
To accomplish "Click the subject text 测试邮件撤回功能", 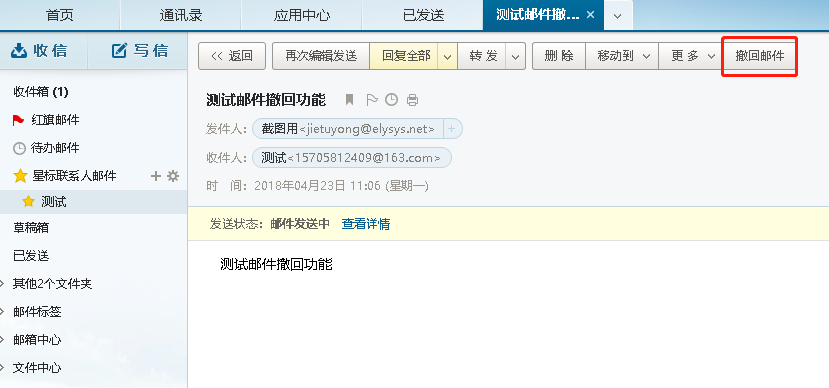I will click(x=266, y=99).
